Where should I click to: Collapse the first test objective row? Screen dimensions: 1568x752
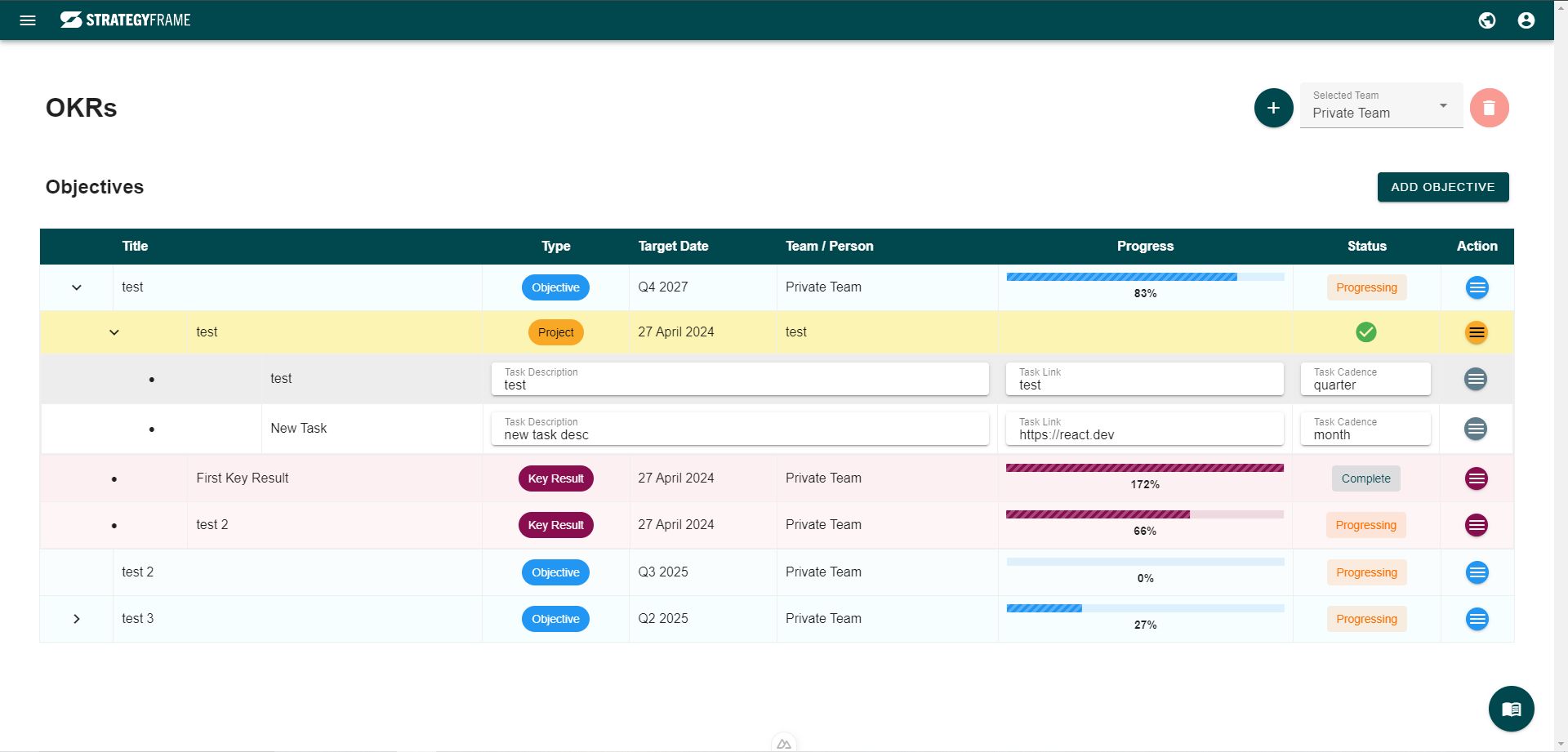point(77,287)
